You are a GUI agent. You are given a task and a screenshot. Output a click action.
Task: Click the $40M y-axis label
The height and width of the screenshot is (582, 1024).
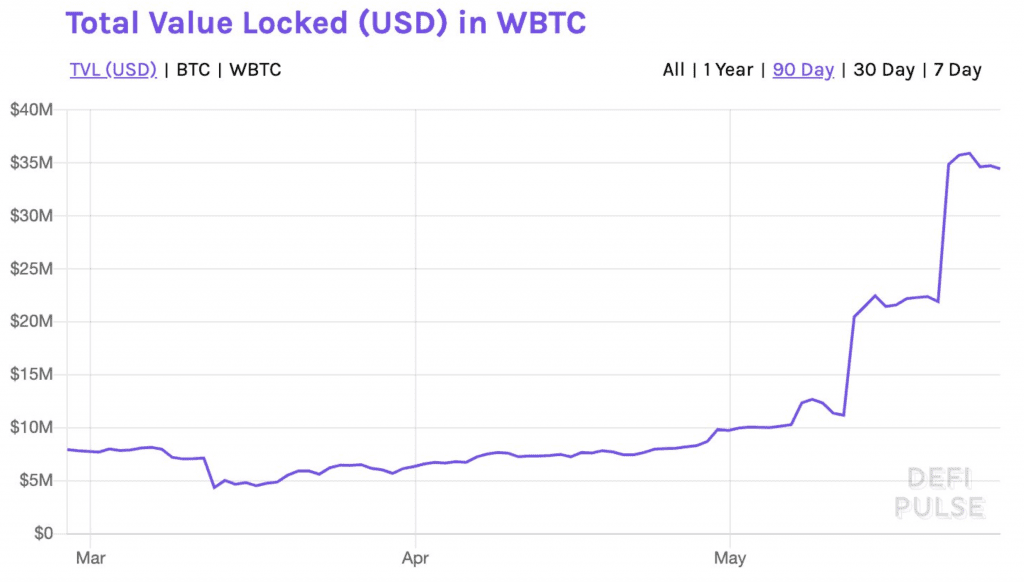pos(31,110)
